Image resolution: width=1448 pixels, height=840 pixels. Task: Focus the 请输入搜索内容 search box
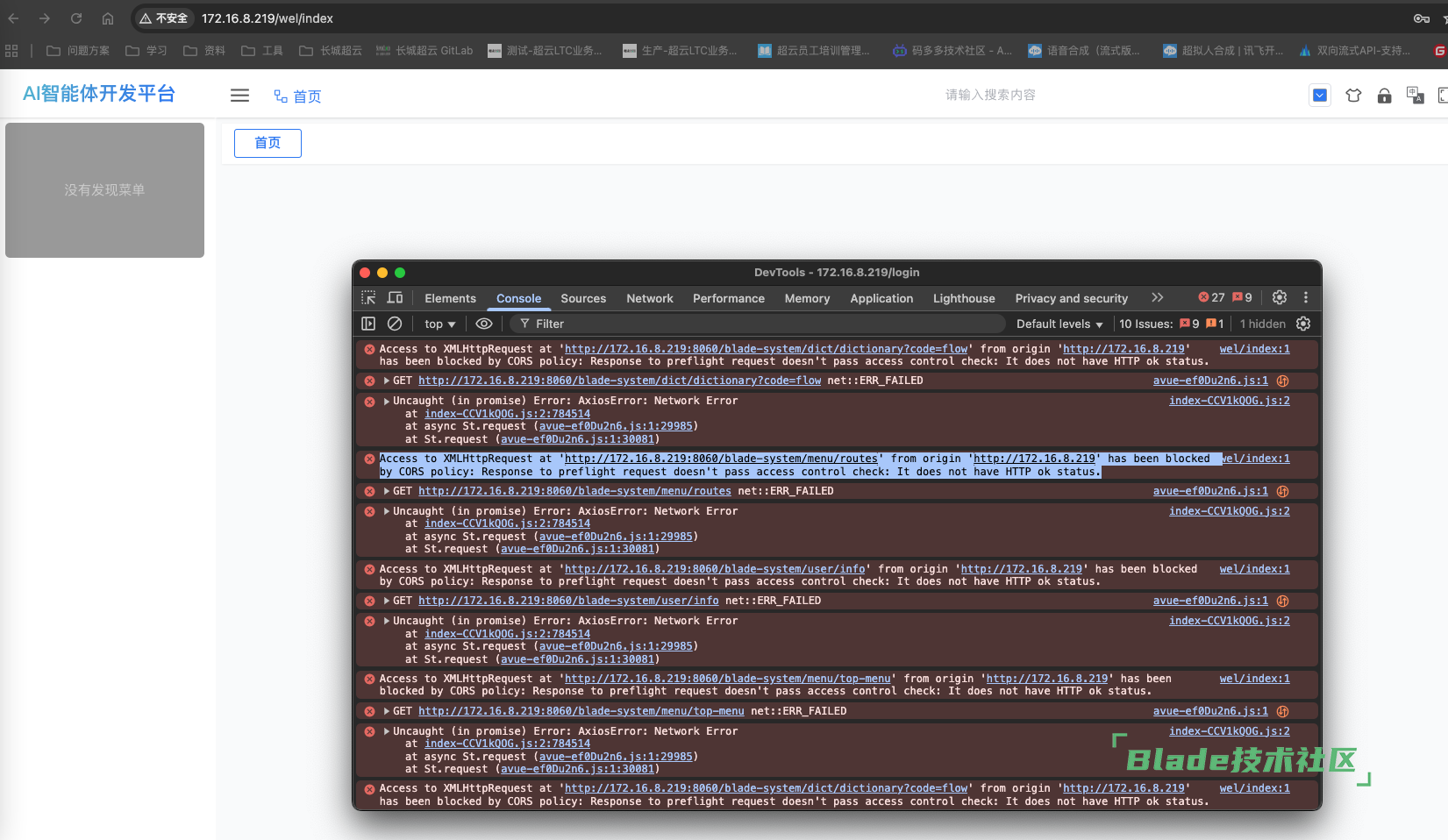(x=990, y=95)
